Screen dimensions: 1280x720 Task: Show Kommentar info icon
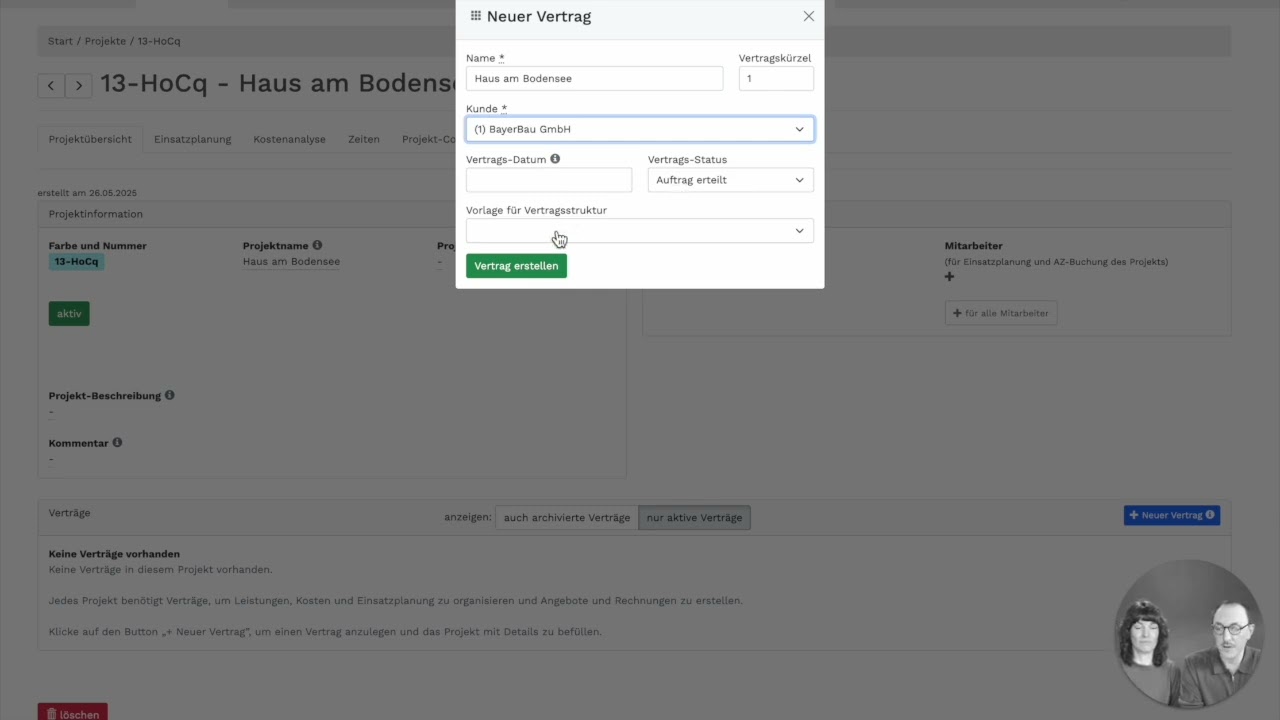click(117, 442)
